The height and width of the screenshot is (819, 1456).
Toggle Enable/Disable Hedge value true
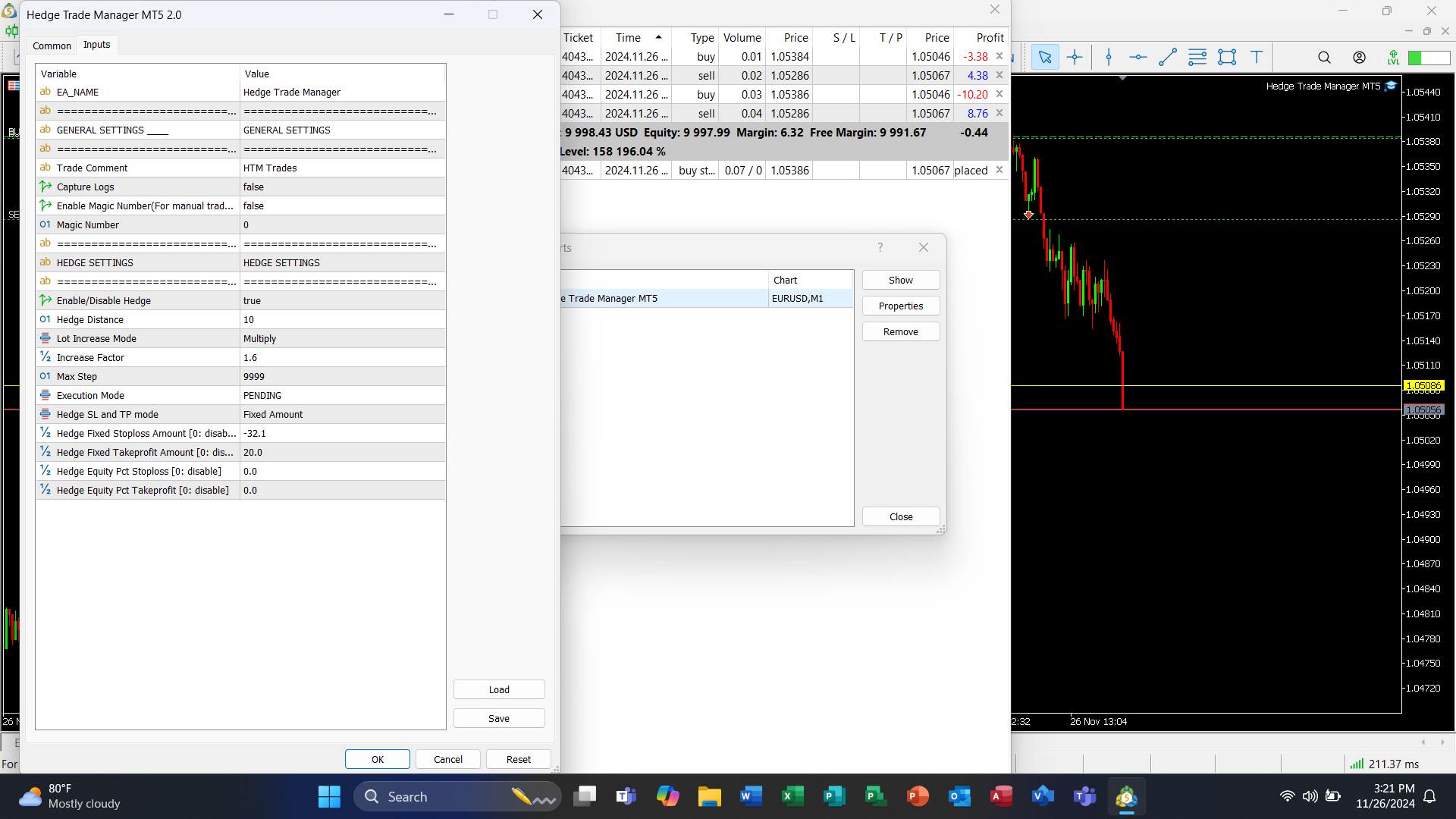click(x=343, y=300)
